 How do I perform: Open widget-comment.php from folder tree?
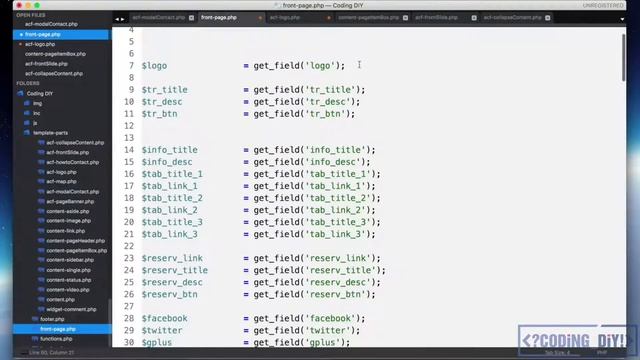tap(71, 309)
